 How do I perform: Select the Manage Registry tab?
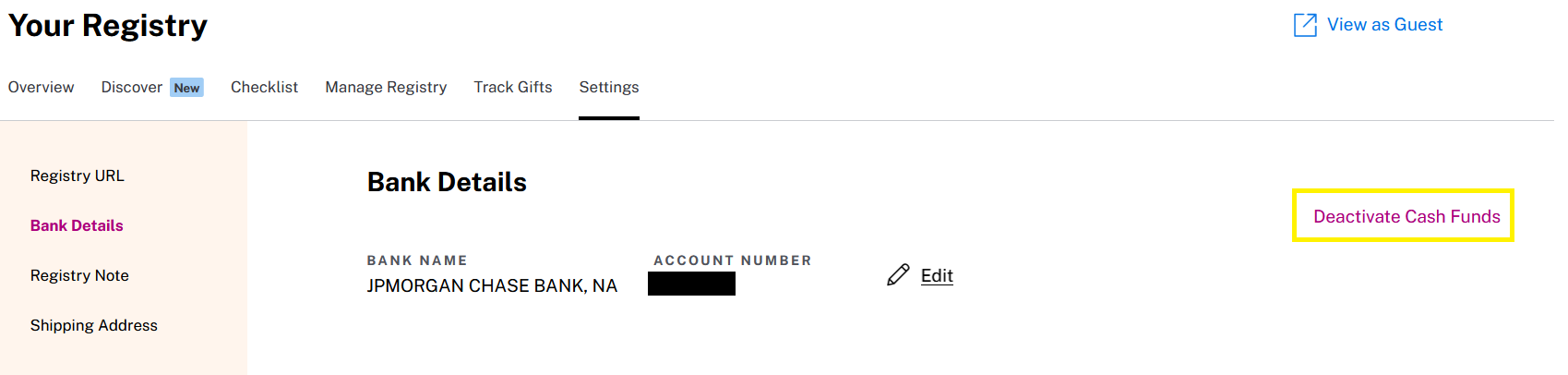(x=386, y=87)
